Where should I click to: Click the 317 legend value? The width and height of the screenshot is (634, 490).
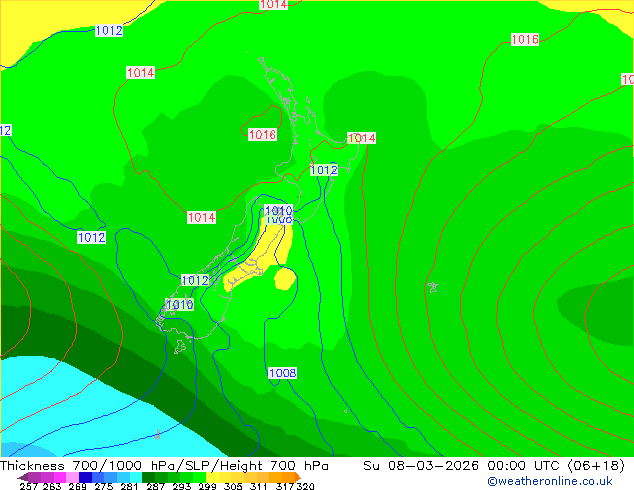coord(285,486)
